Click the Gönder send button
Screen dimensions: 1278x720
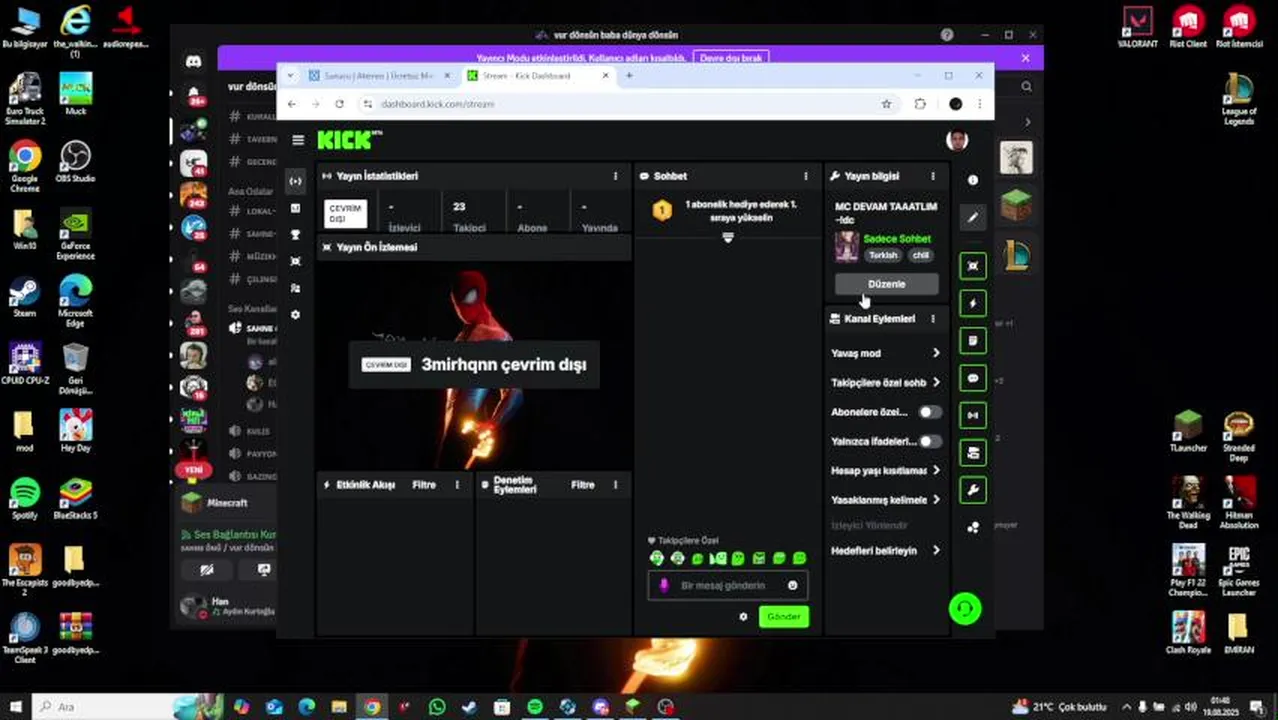point(784,617)
